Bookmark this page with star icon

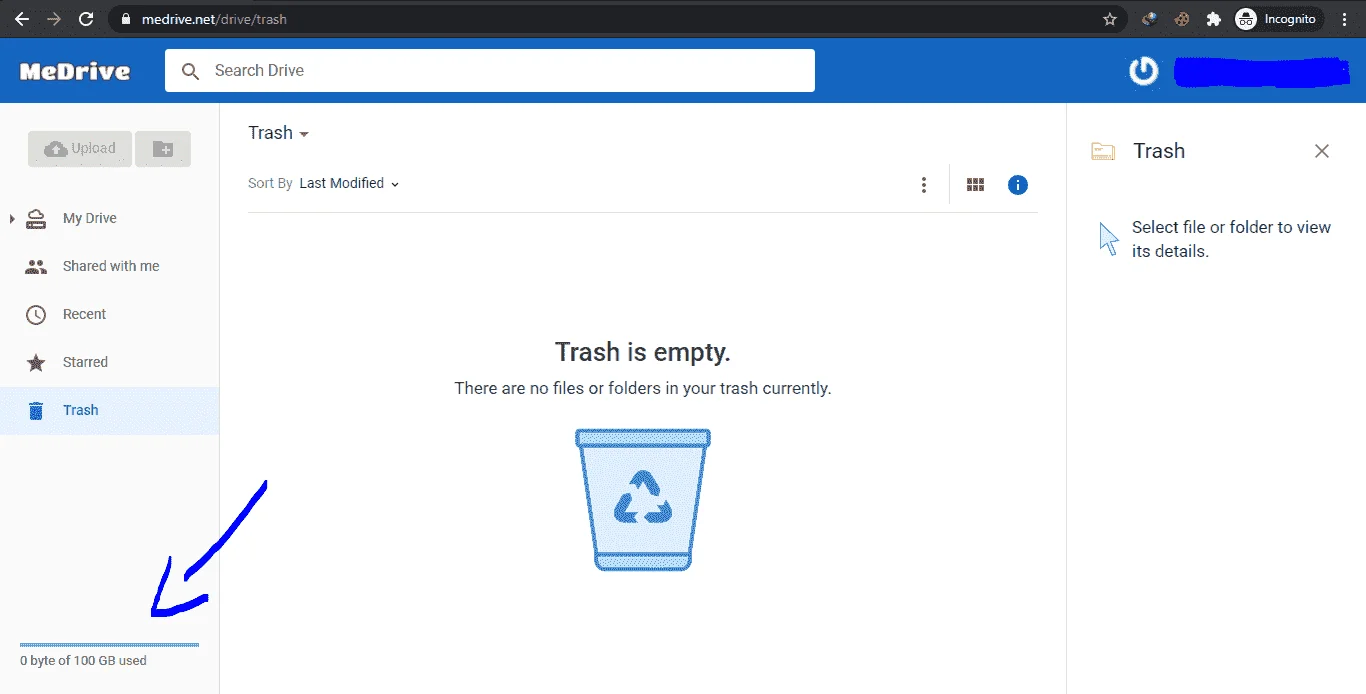click(1109, 19)
